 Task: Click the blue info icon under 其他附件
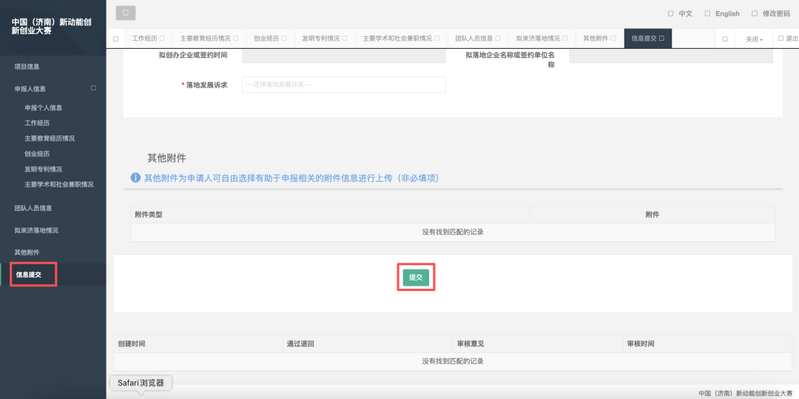(x=136, y=178)
